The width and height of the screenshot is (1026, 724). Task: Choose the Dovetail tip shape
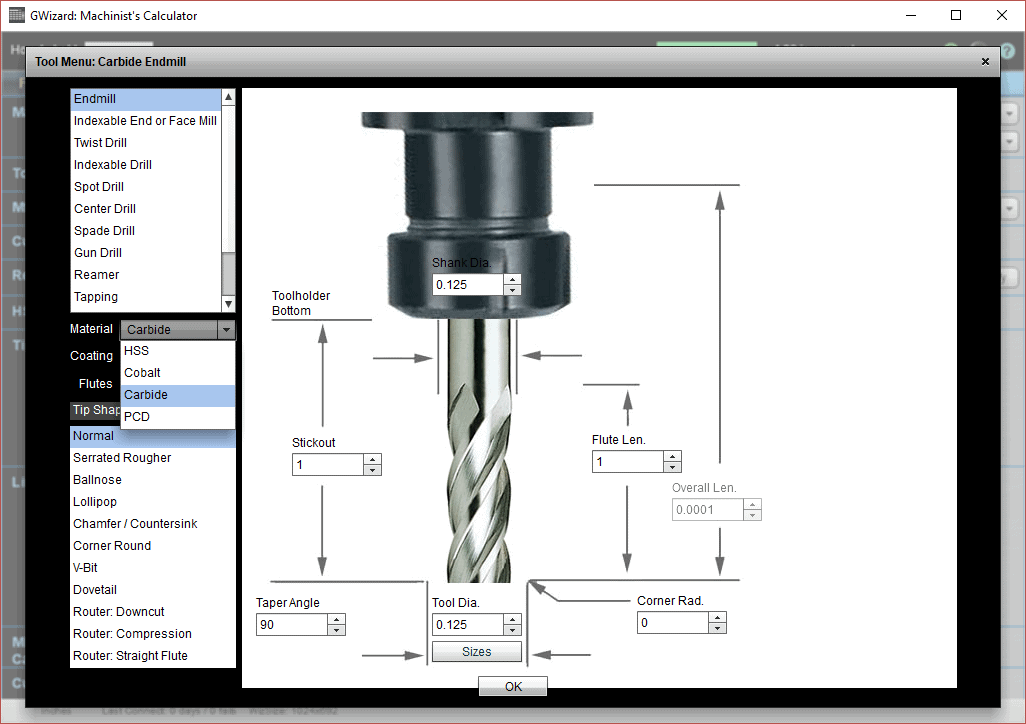point(94,589)
